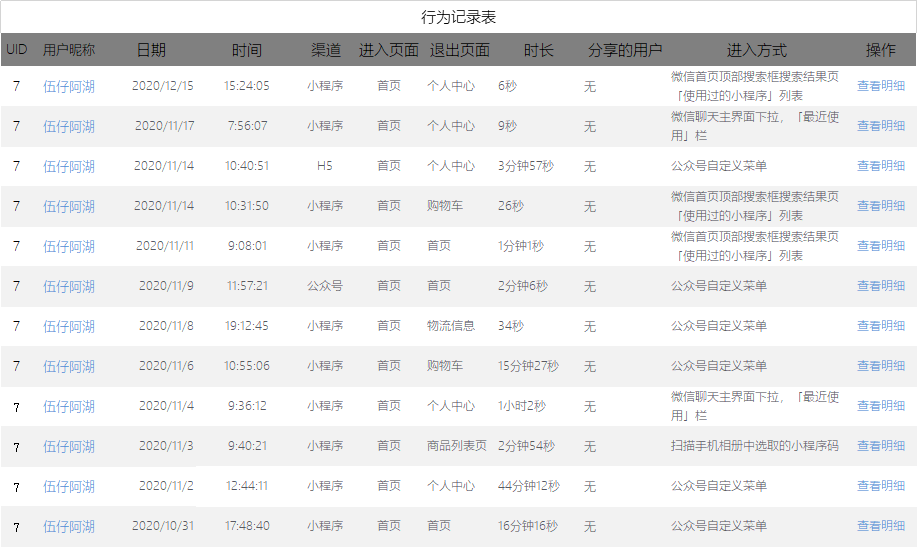Image resolution: width=917 pixels, height=547 pixels.
Task: Click 伍仔阿湖 in the 2020/11/2 row
Action: click(69, 486)
